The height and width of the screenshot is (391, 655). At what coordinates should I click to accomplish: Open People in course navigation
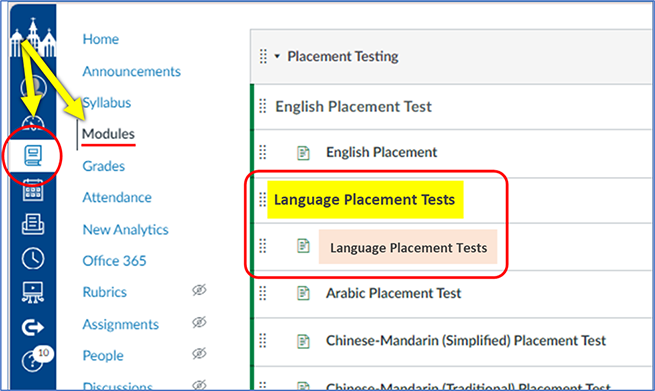point(103,355)
